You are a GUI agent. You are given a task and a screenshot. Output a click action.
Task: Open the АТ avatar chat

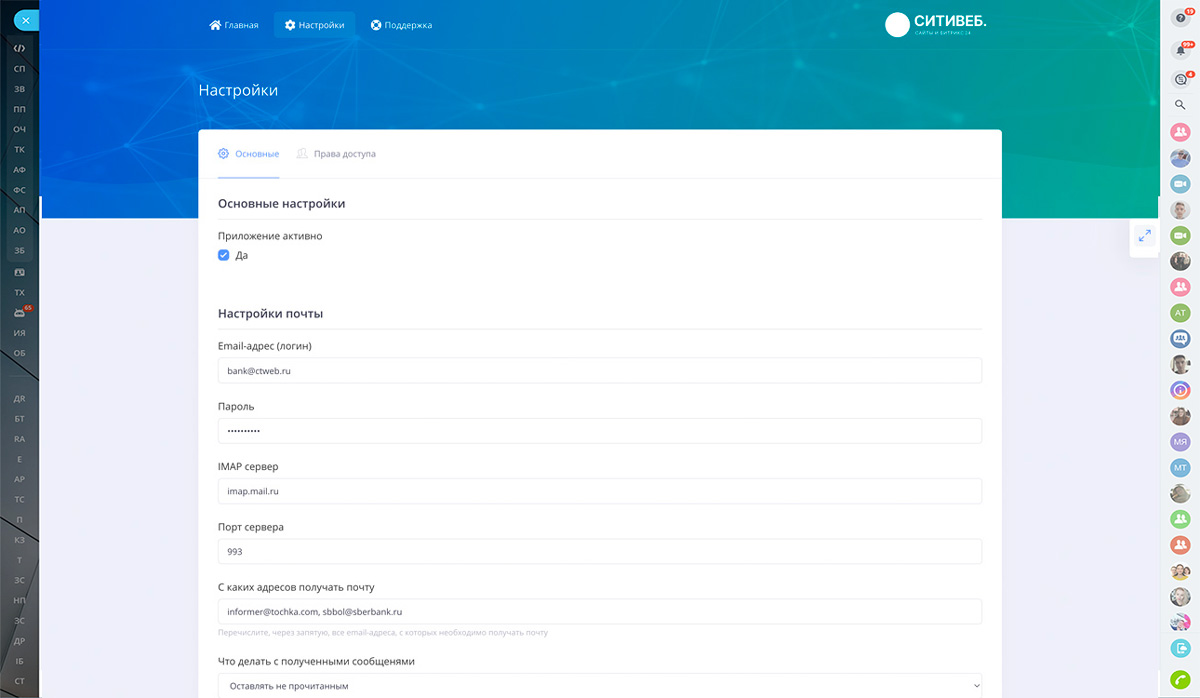[1180, 313]
